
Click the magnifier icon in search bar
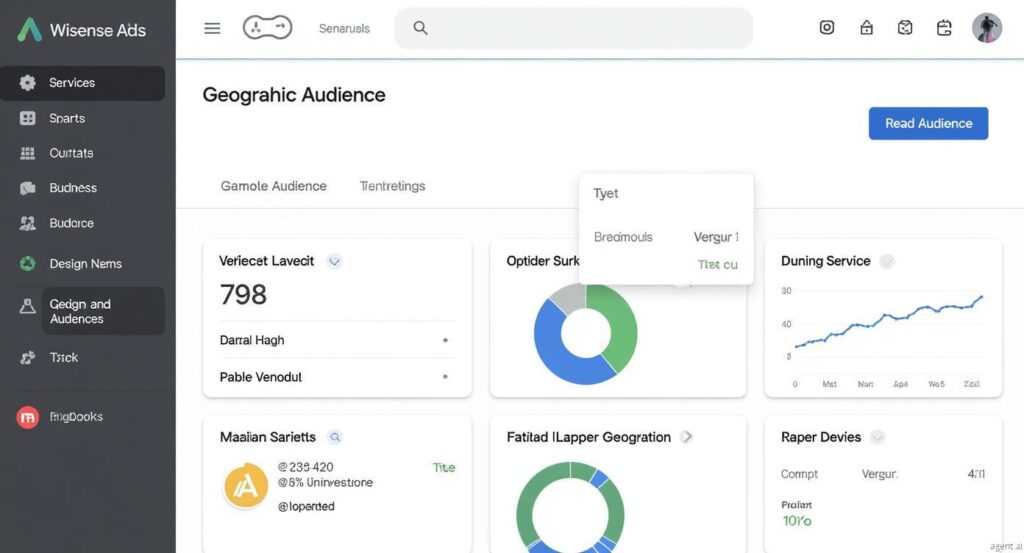tap(420, 28)
